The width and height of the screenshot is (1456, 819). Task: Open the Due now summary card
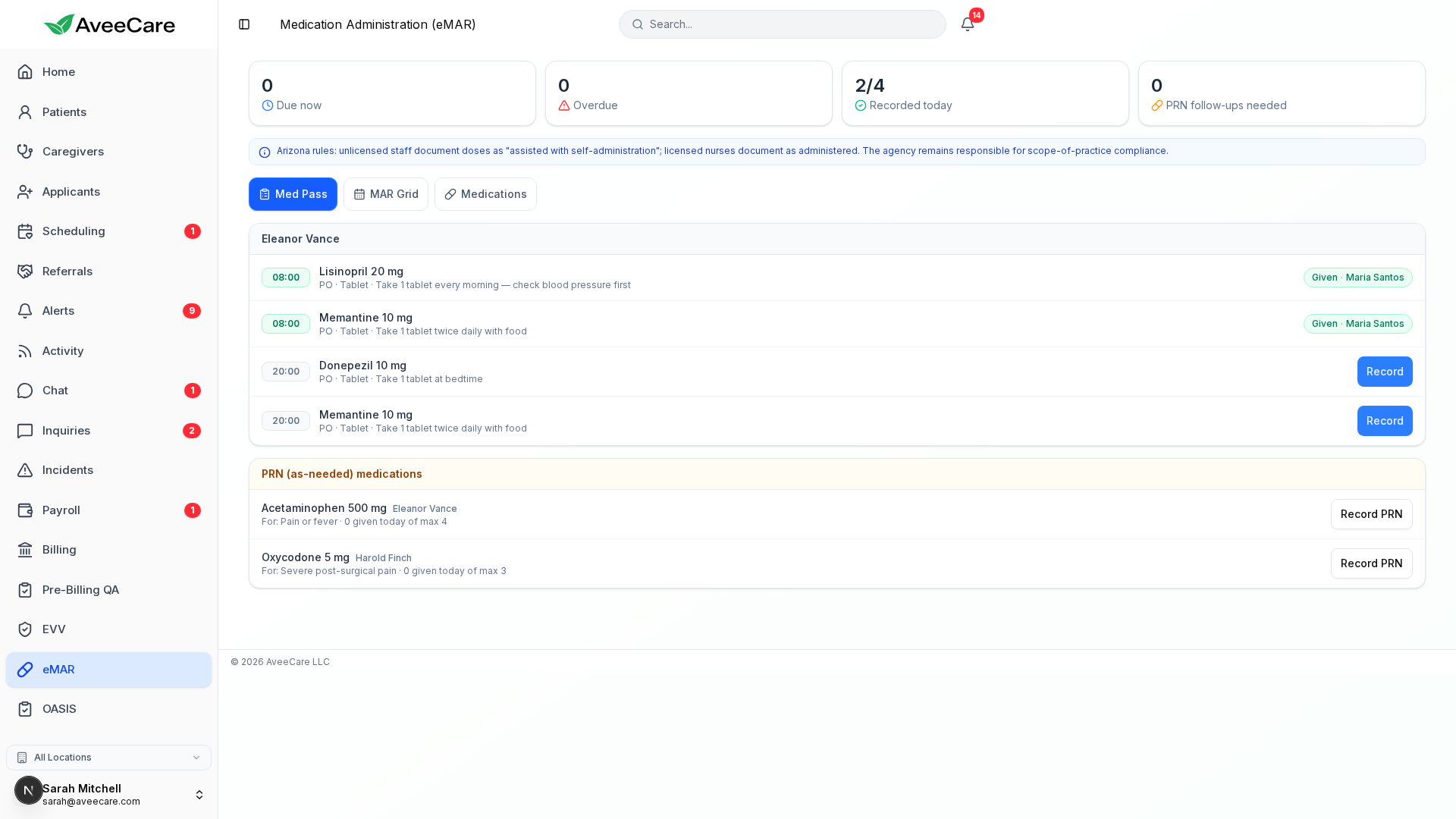tap(392, 93)
